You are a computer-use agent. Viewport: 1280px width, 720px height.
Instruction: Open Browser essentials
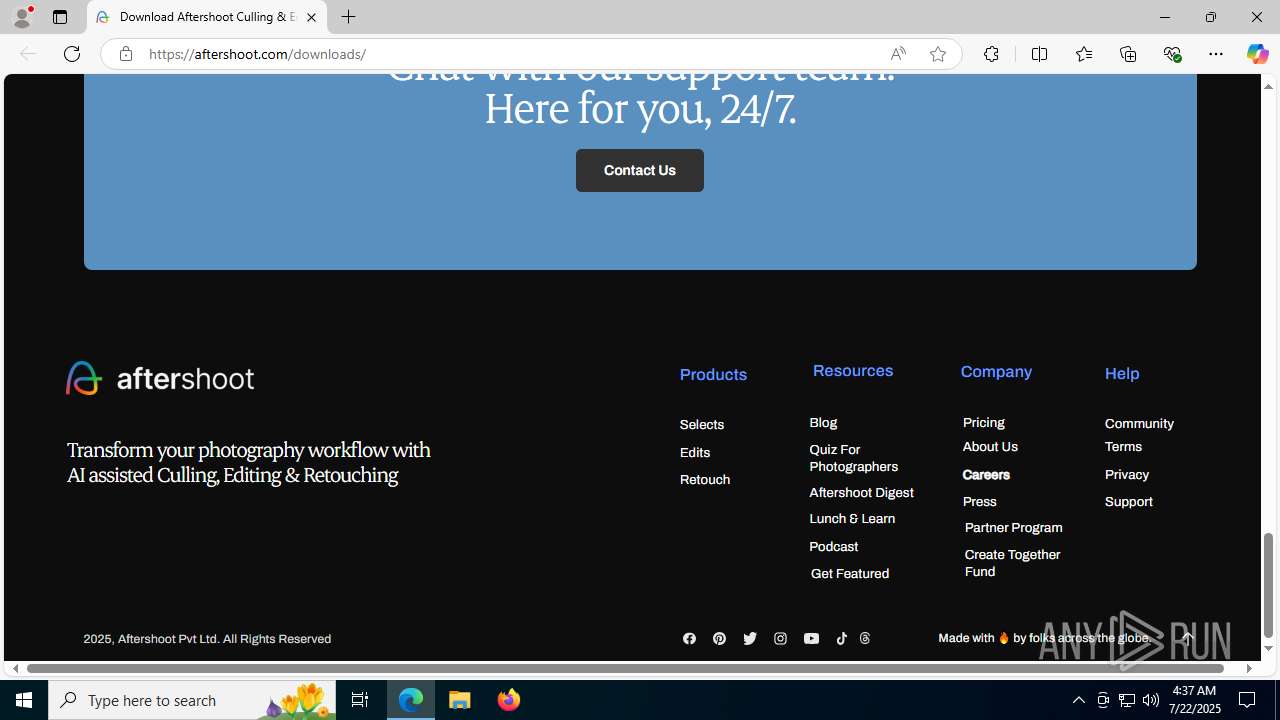[x=1172, y=54]
